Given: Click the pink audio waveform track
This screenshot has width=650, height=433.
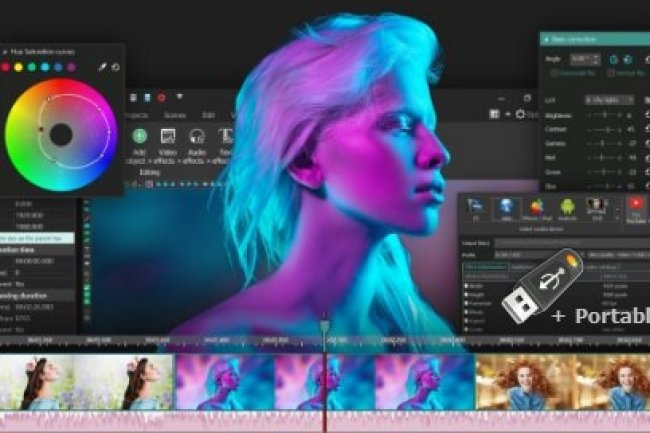Looking at the screenshot, I should (325, 422).
